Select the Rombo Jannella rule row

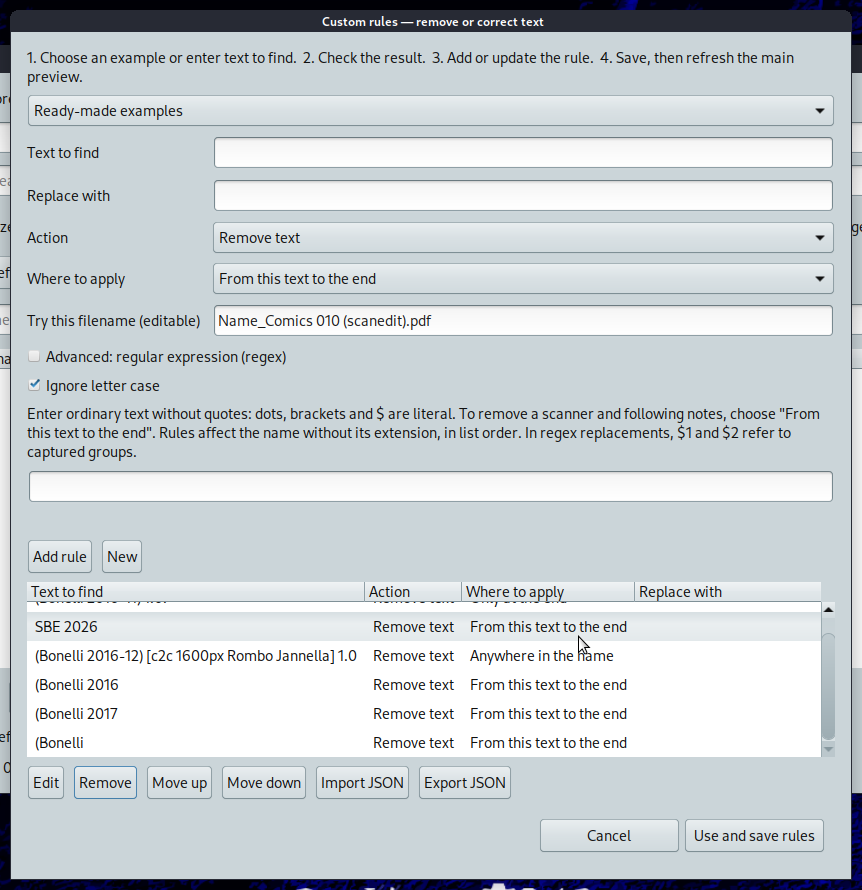(x=423, y=656)
